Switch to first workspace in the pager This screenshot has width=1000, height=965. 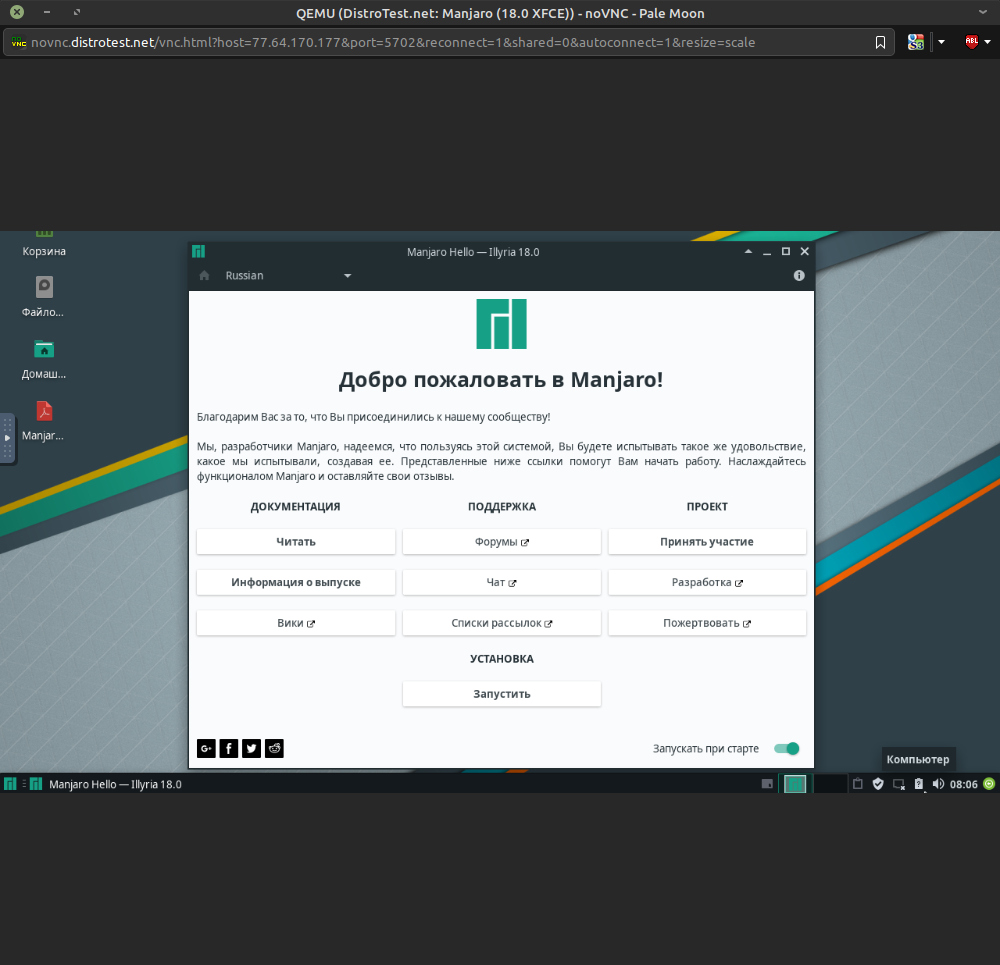[x=795, y=784]
